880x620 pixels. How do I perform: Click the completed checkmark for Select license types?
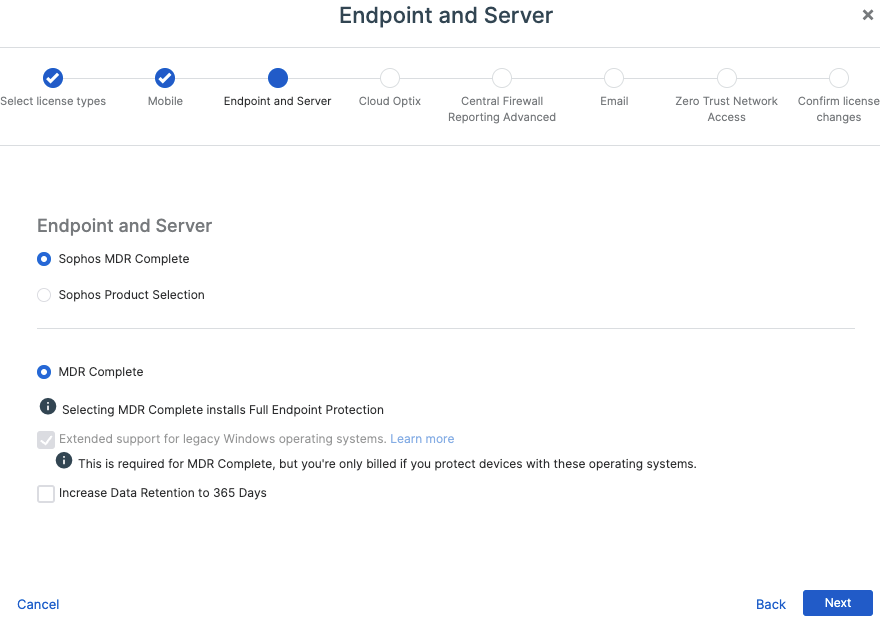[52, 78]
